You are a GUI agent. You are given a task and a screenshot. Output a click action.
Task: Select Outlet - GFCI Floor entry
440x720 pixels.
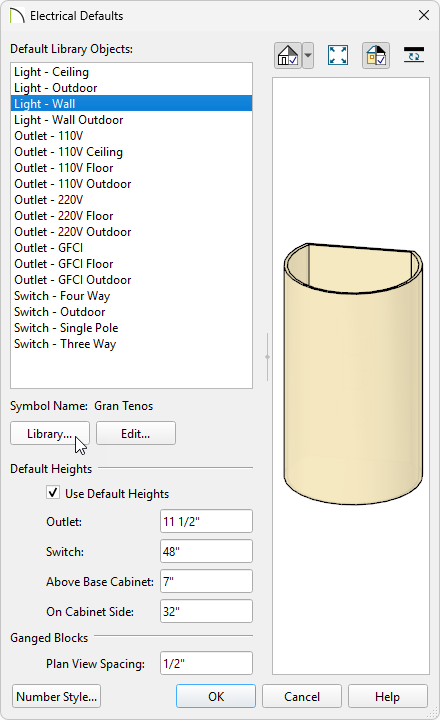[x=131, y=264]
